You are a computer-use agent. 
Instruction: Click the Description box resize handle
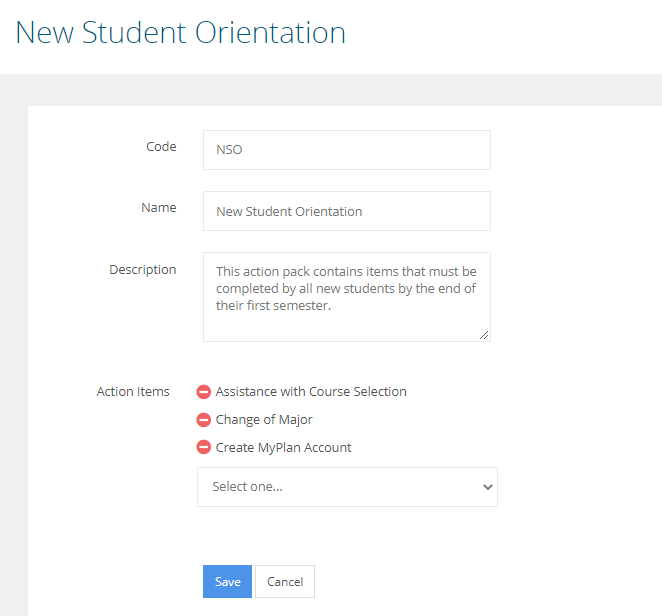point(484,335)
